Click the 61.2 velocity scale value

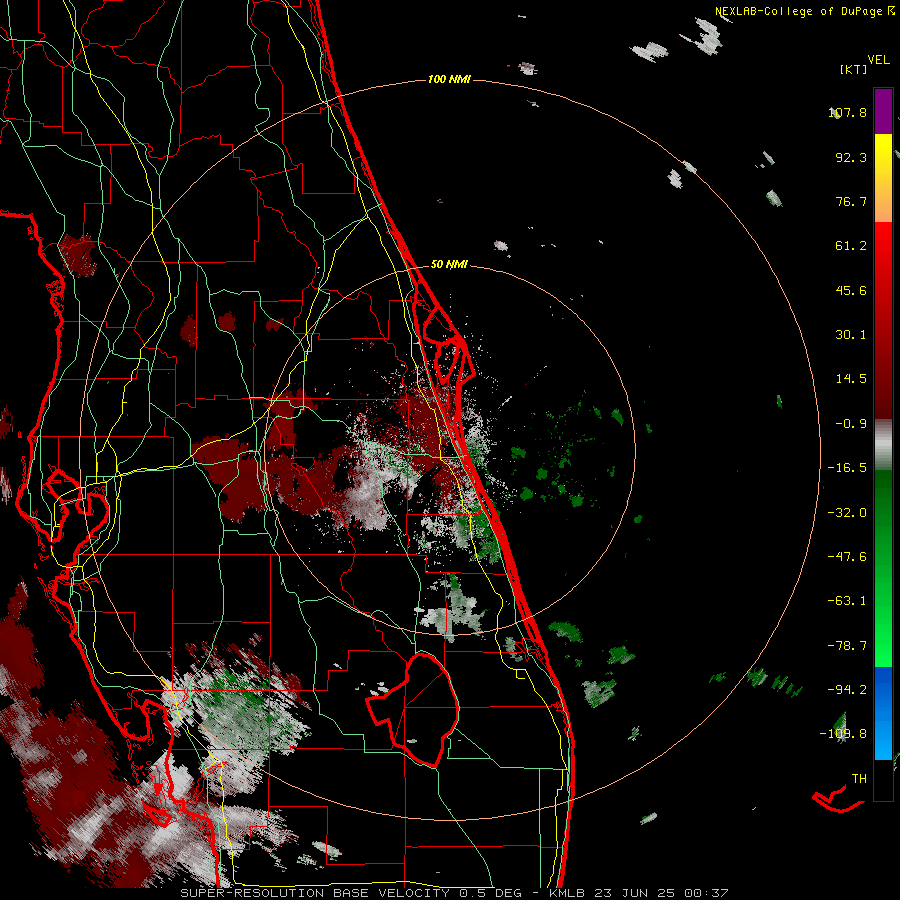851,246
